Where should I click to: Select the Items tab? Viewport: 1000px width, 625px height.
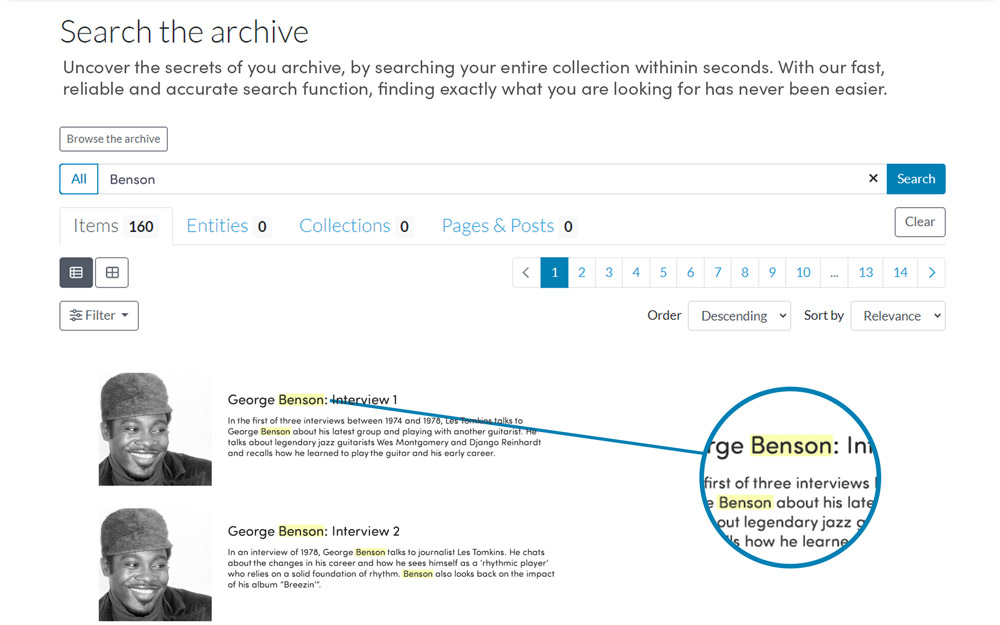tap(115, 226)
